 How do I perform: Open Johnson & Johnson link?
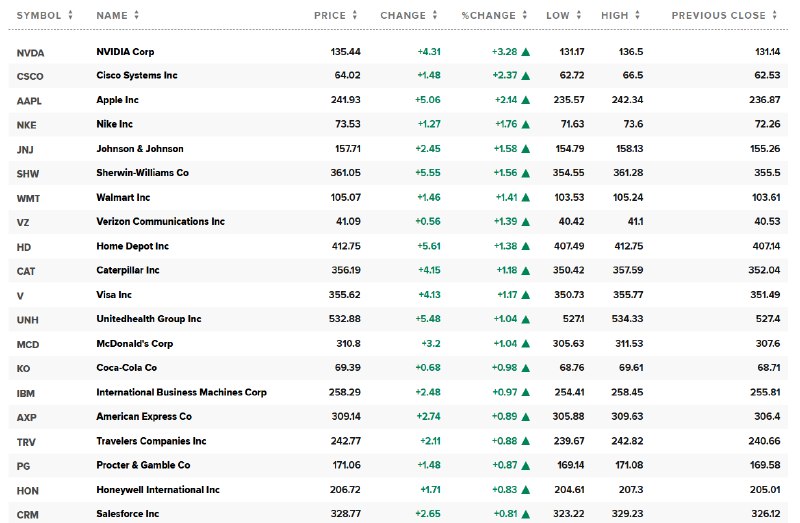[140, 148]
